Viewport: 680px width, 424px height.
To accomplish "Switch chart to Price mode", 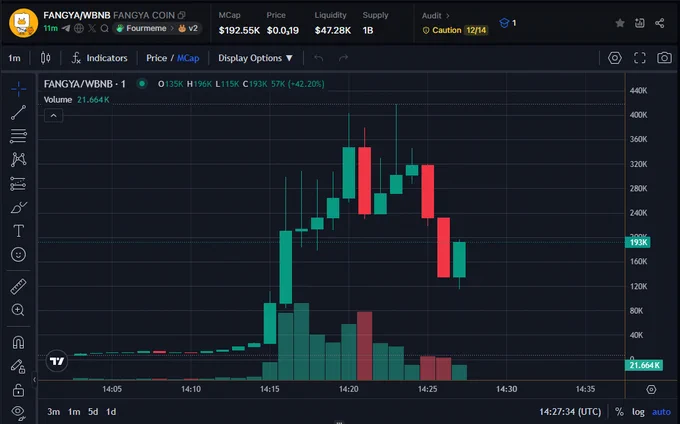I will click(x=156, y=58).
